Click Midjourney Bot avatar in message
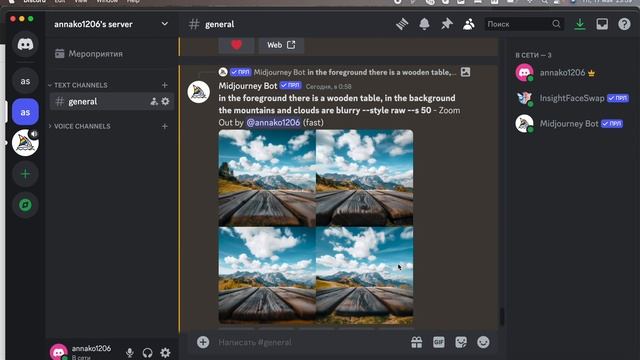This screenshot has height=360, width=640. pyautogui.click(x=199, y=92)
